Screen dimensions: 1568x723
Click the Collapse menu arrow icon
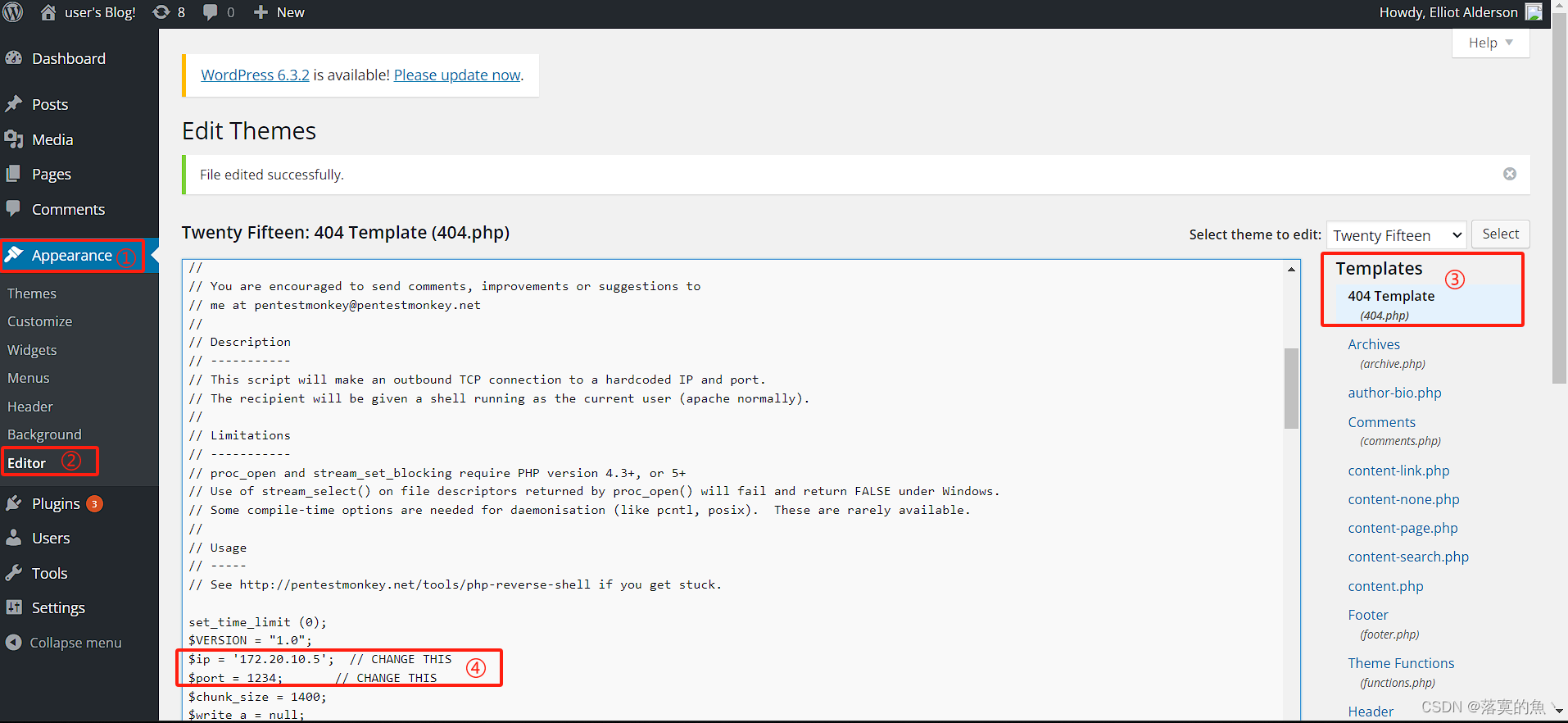click(14, 643)
